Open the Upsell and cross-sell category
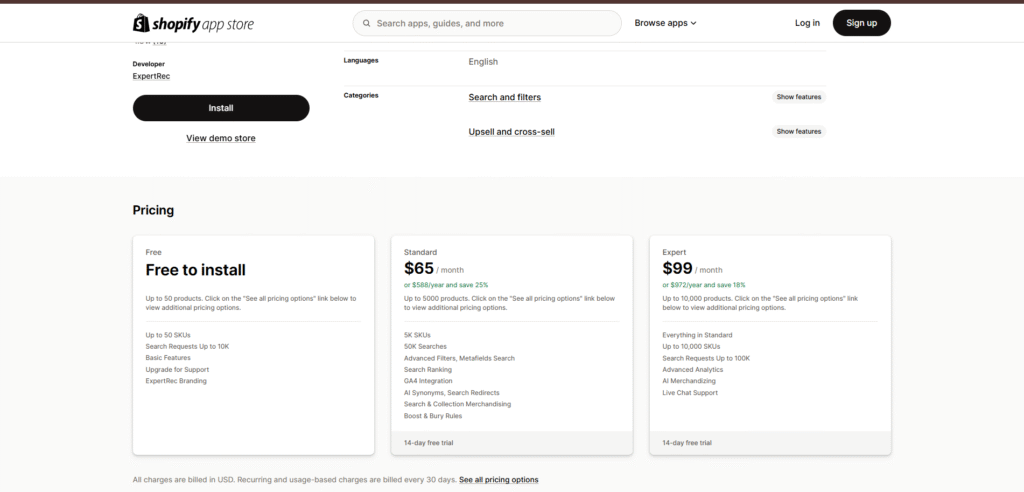 coord(512,132)
